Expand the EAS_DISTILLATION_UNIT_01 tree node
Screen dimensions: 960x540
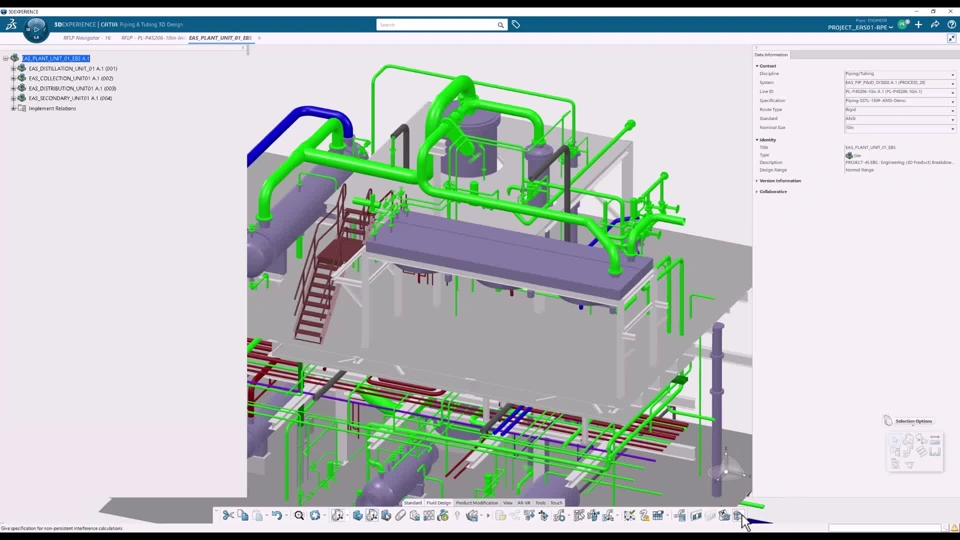[13, 69]
